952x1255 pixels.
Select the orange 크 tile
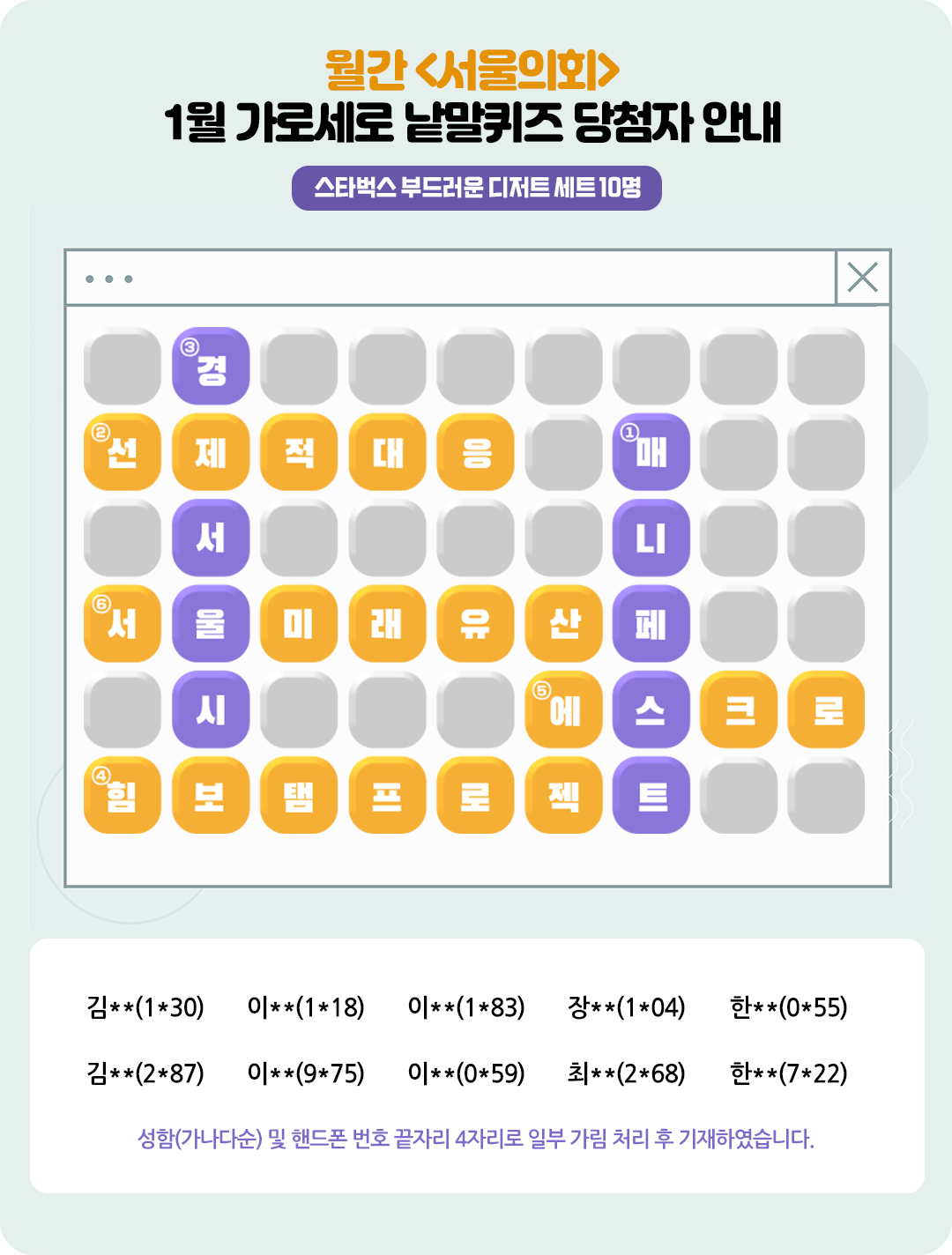(739, 709)
